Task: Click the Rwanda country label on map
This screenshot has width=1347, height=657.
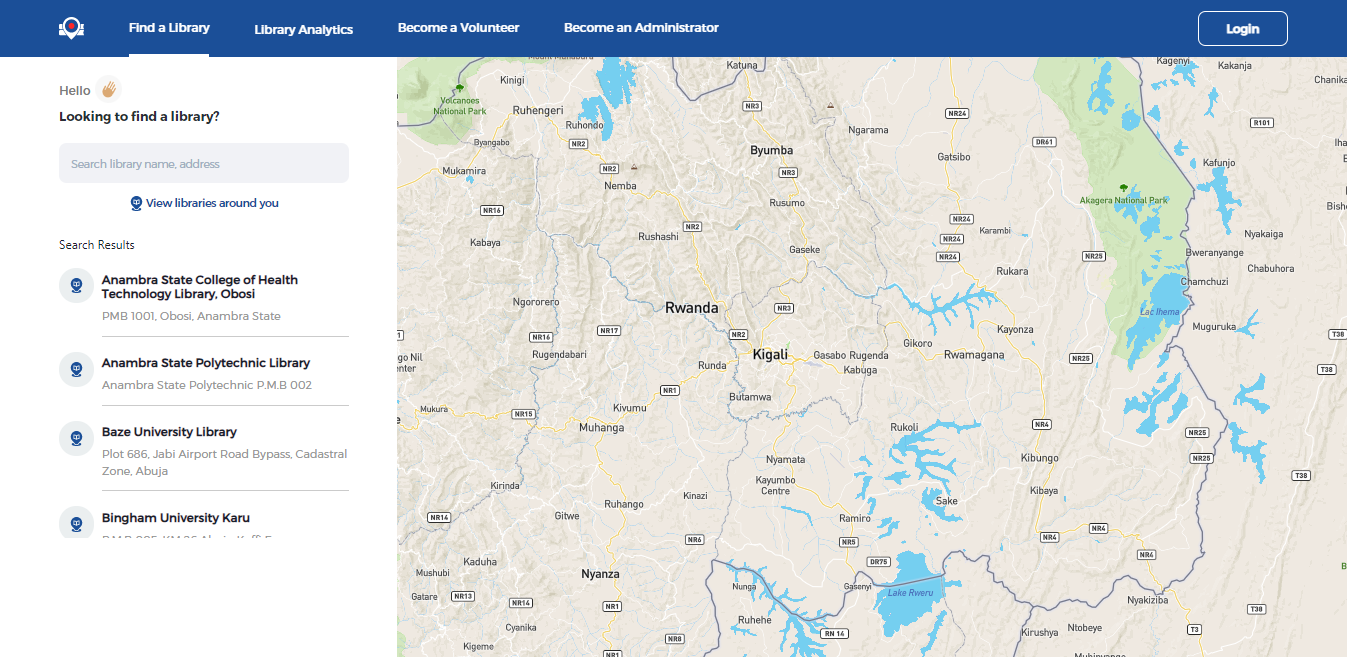Action: 692,308
